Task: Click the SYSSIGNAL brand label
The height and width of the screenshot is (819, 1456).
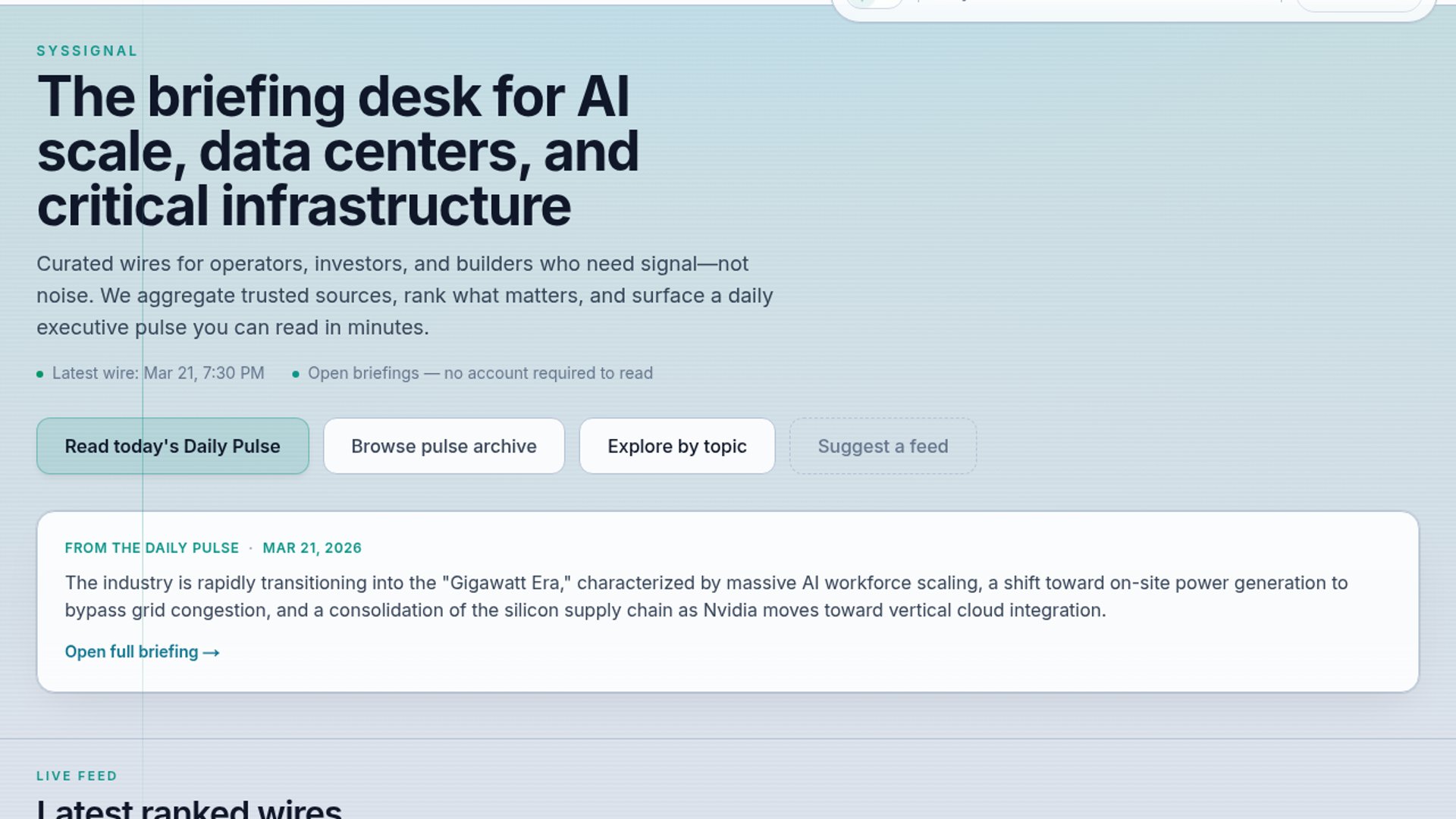Action: point(87,51)
